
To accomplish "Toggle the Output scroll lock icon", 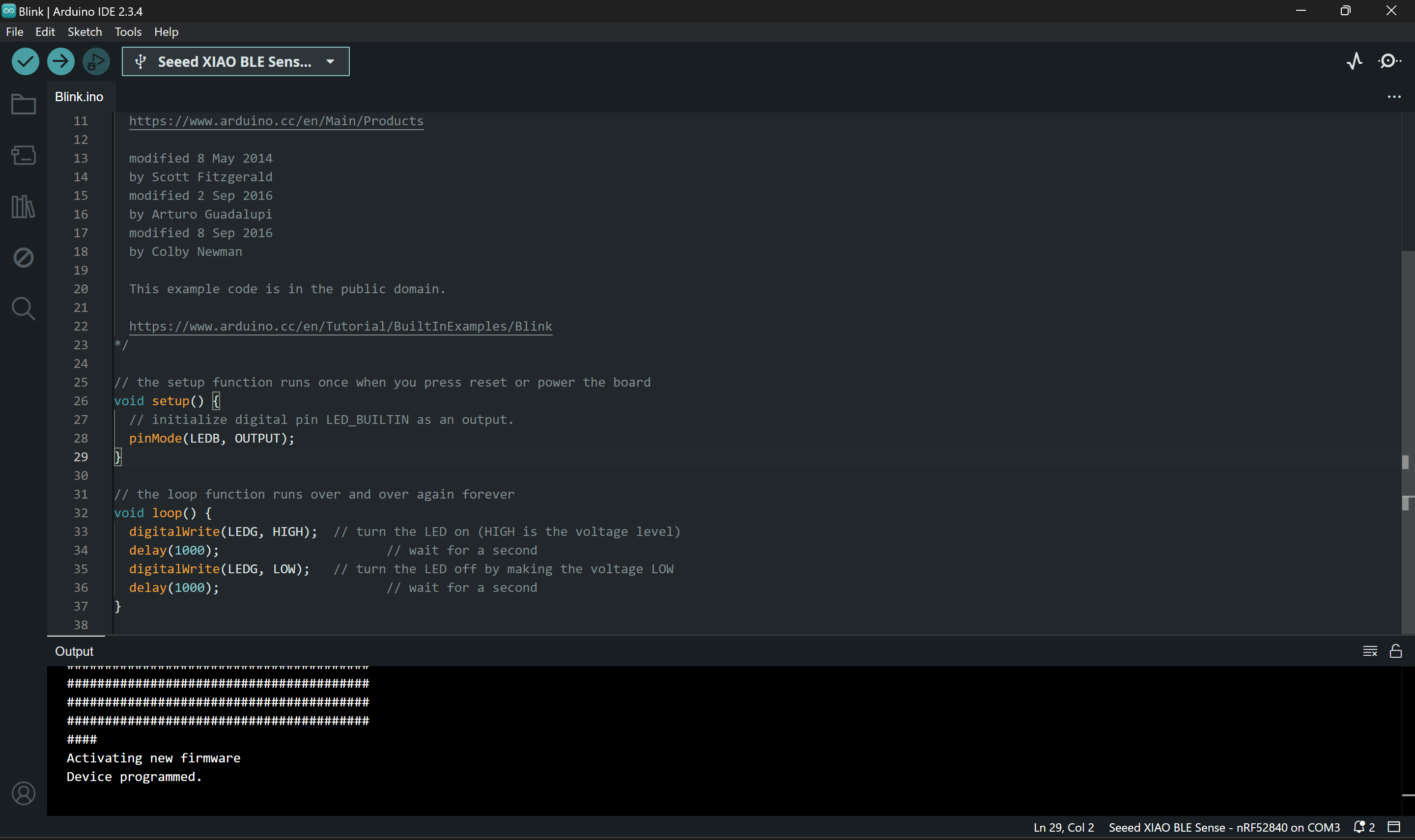I will coord(1396,651).
